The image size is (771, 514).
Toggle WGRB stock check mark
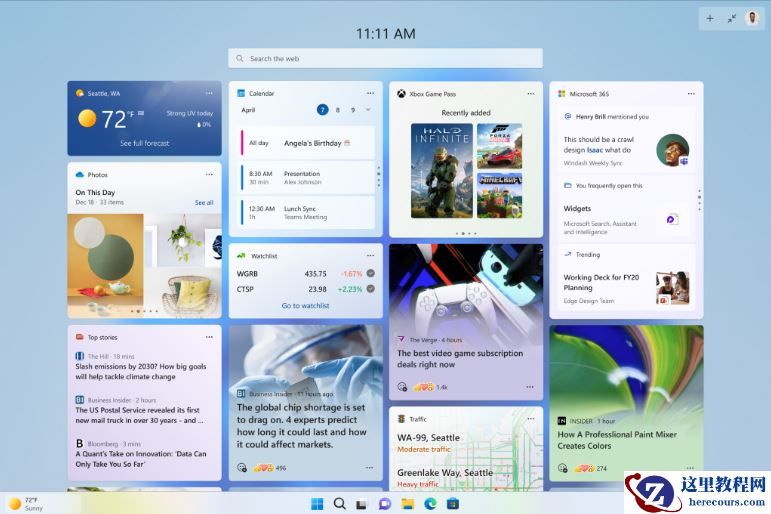[371, 273]
